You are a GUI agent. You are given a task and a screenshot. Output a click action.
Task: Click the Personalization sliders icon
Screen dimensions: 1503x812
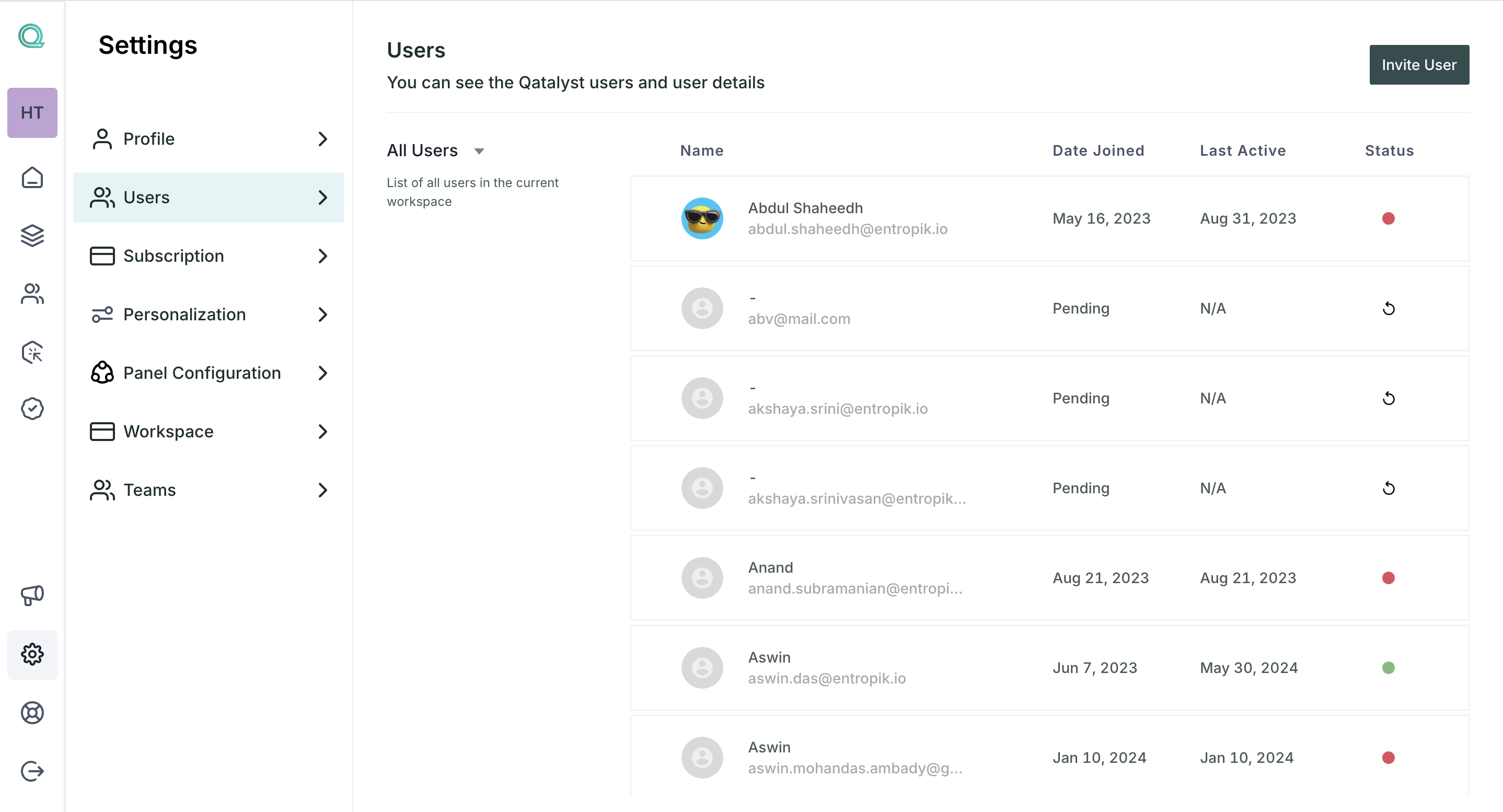pos(102,315)
